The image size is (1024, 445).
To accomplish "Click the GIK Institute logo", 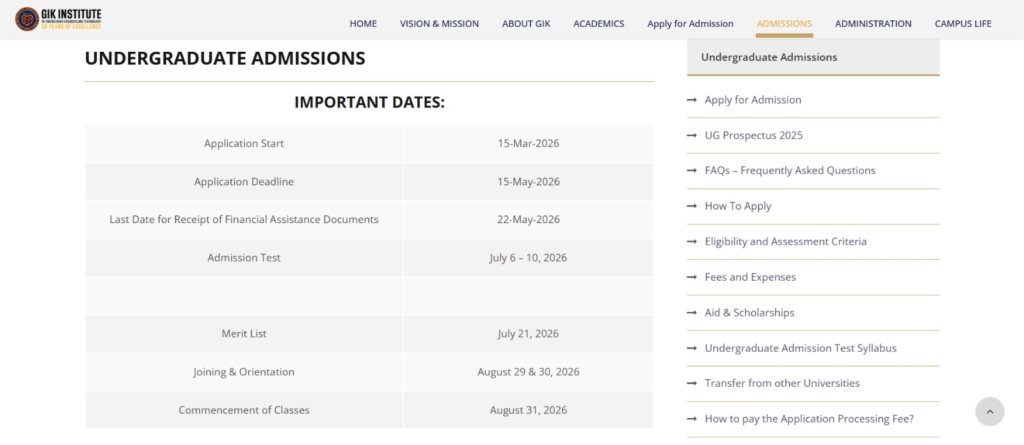I will tap(57, 18).
